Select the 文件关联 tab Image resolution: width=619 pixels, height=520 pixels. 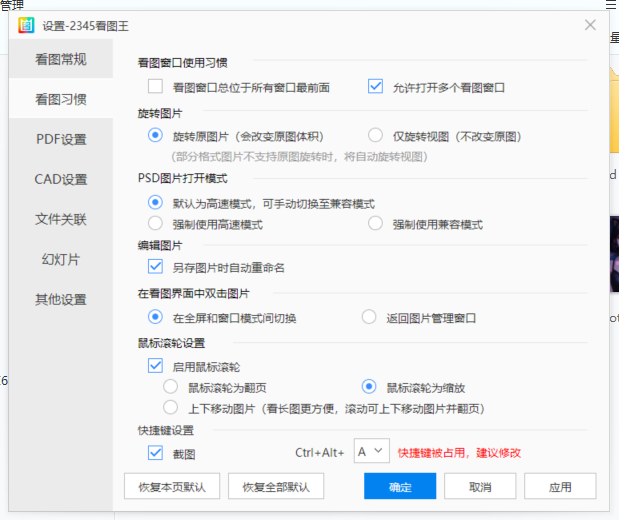61,219
